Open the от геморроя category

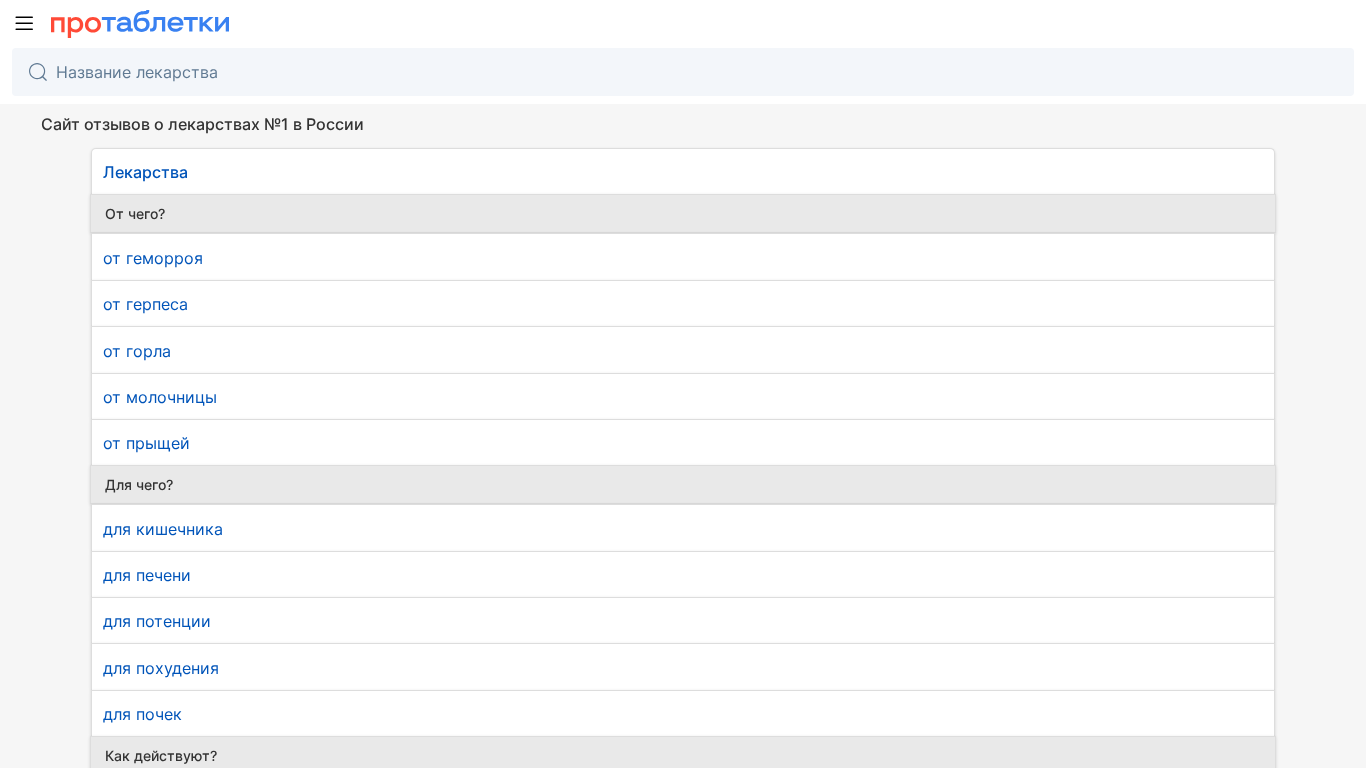(x=153, y=258)
